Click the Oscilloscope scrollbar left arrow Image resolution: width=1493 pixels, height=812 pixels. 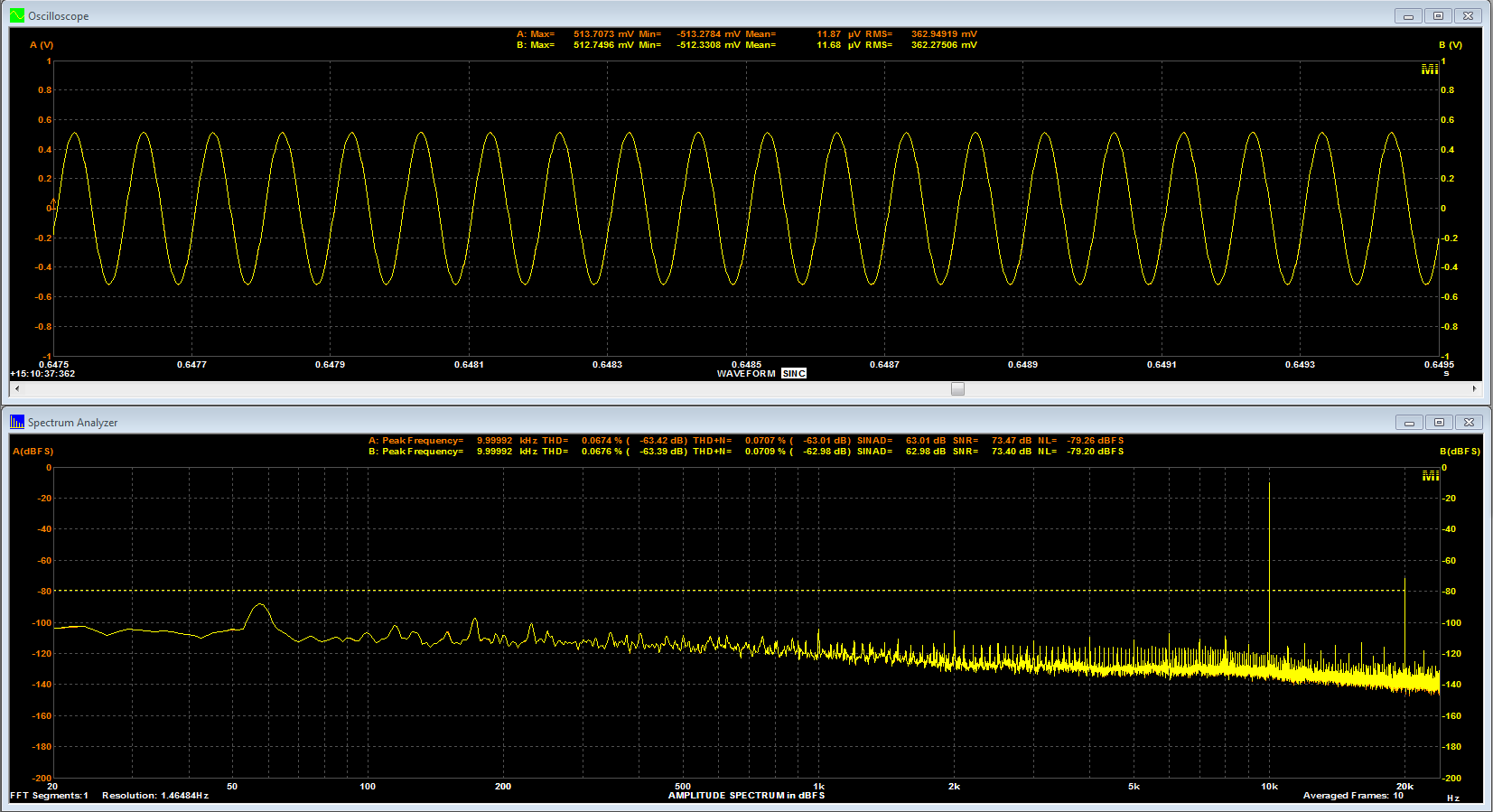pos(17,388)
